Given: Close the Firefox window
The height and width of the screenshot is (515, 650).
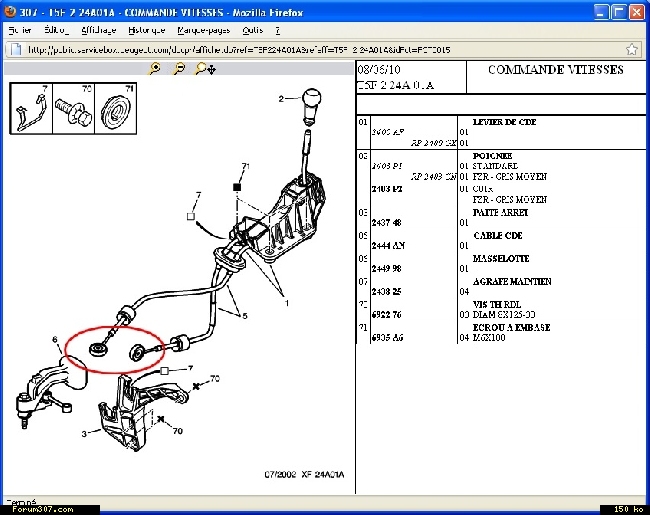Looking at the screenshot, I should tap(636, 12).
